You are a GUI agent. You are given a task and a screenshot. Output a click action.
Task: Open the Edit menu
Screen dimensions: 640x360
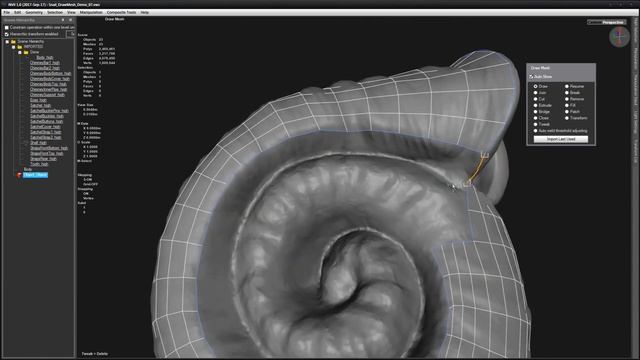point(18,12)
